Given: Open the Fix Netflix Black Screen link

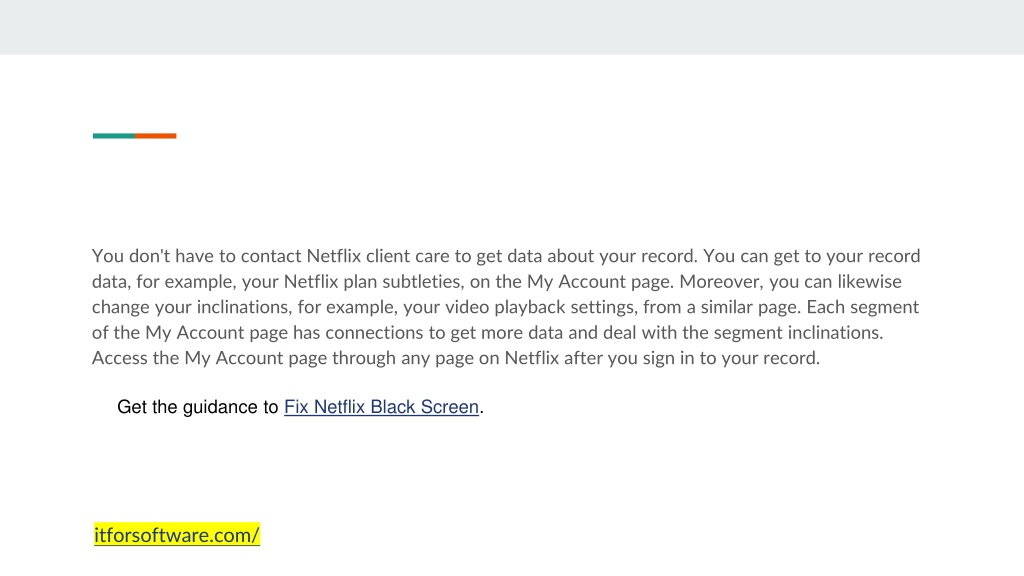Looking at the screenshot, I should [381, 407].
